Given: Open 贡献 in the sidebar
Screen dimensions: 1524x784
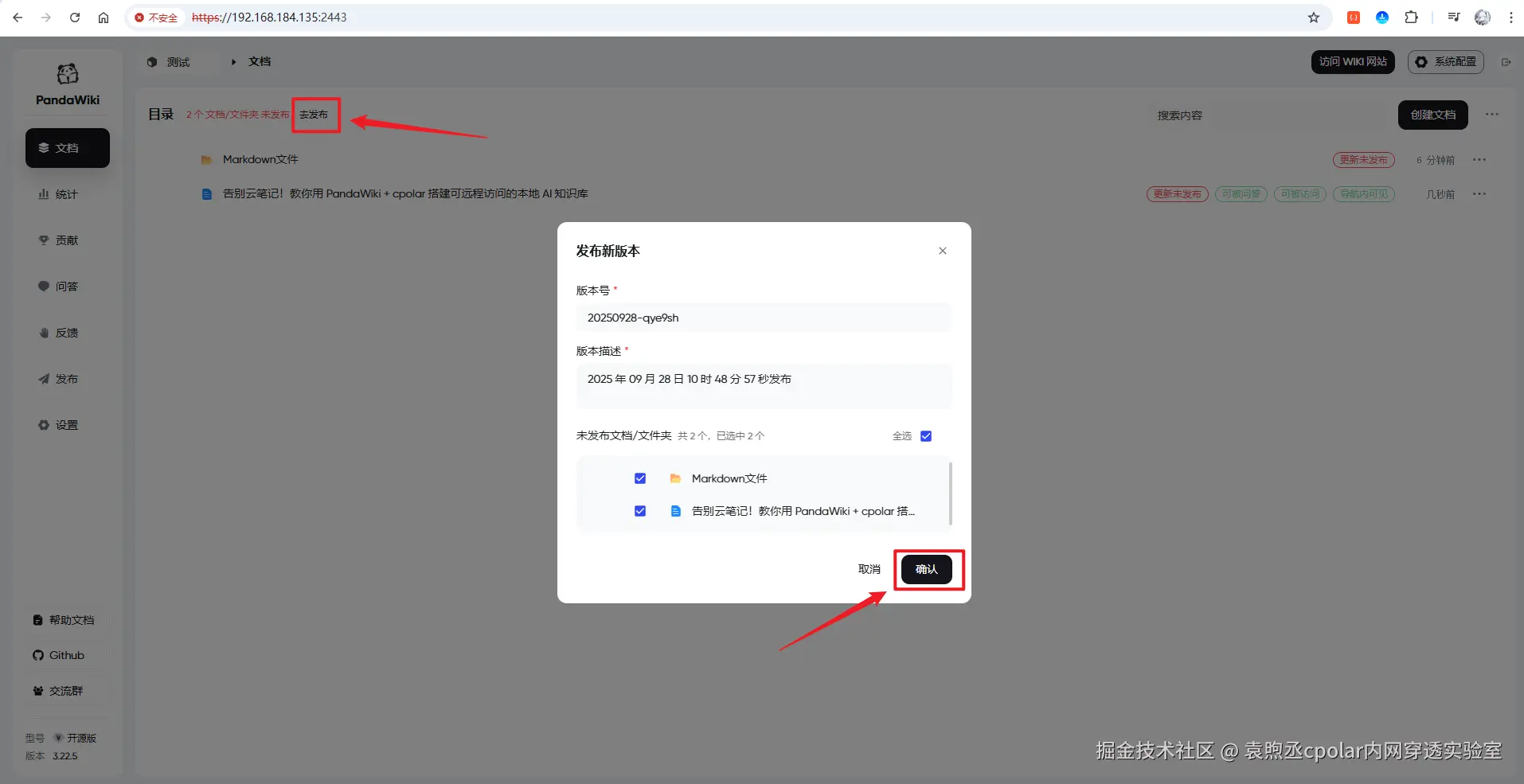Looking at the screenshot, I should click(x=68, y=240).
